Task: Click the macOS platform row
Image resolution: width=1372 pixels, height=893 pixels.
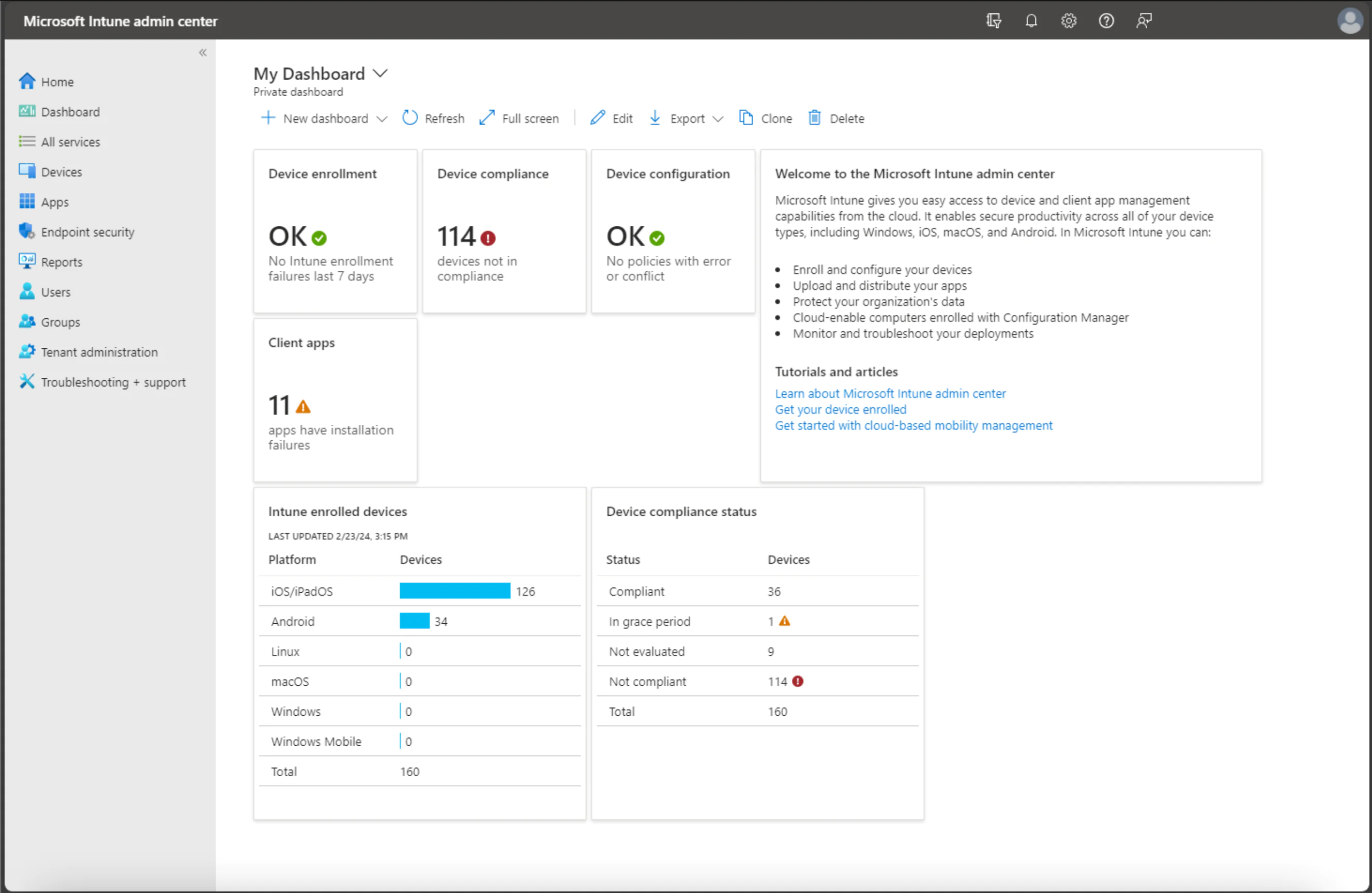Action: pos(420,681)
